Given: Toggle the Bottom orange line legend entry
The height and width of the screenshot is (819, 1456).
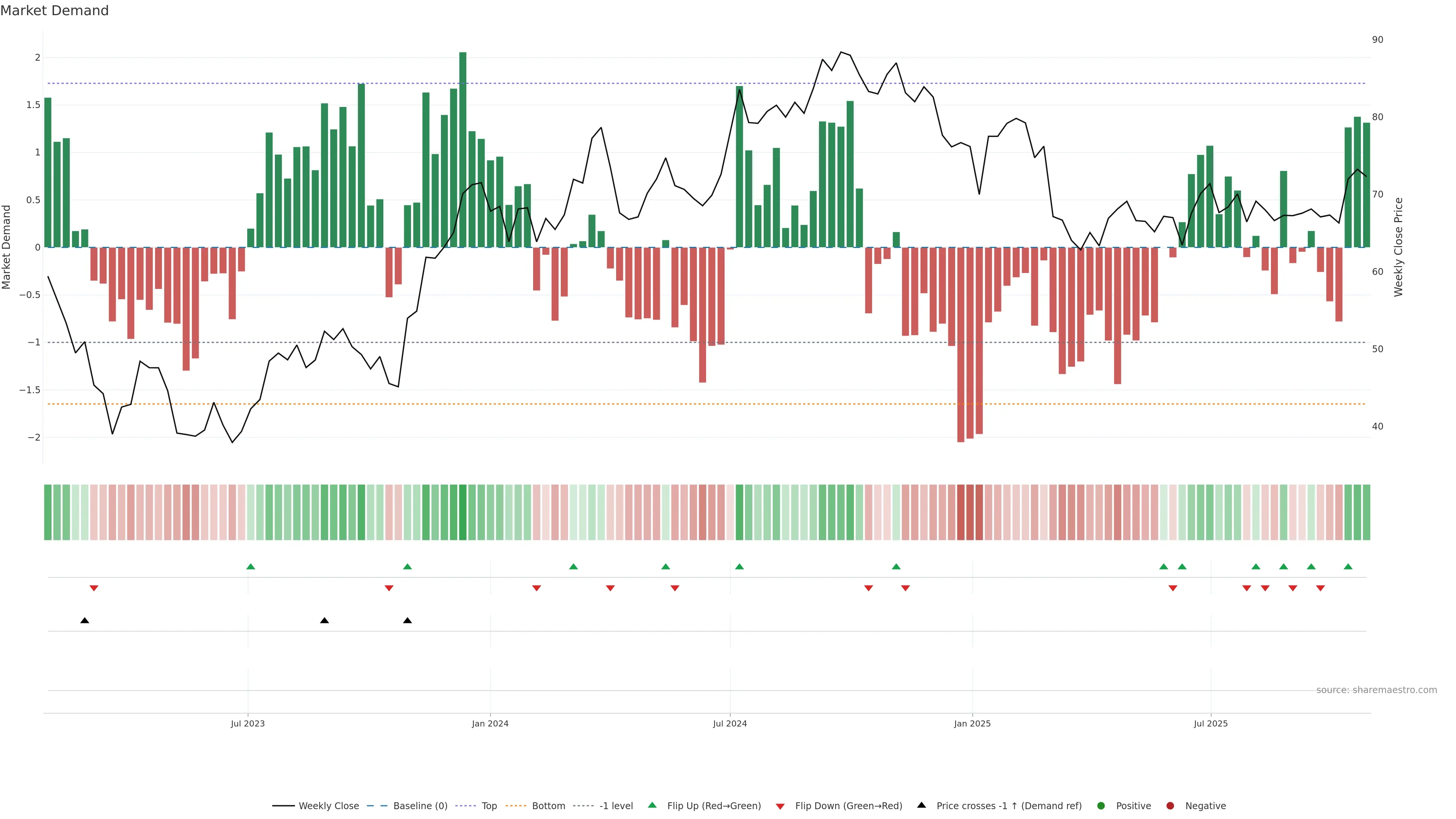Looking at the screenshot, I should [548, 806].
